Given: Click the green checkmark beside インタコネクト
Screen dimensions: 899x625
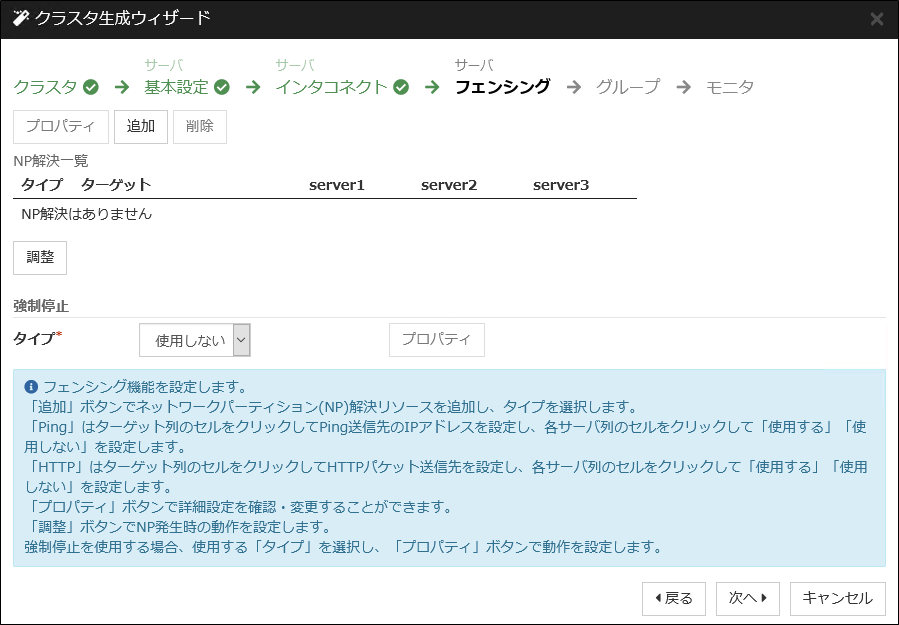Looking at the screenshot, I should coord(399,87).
